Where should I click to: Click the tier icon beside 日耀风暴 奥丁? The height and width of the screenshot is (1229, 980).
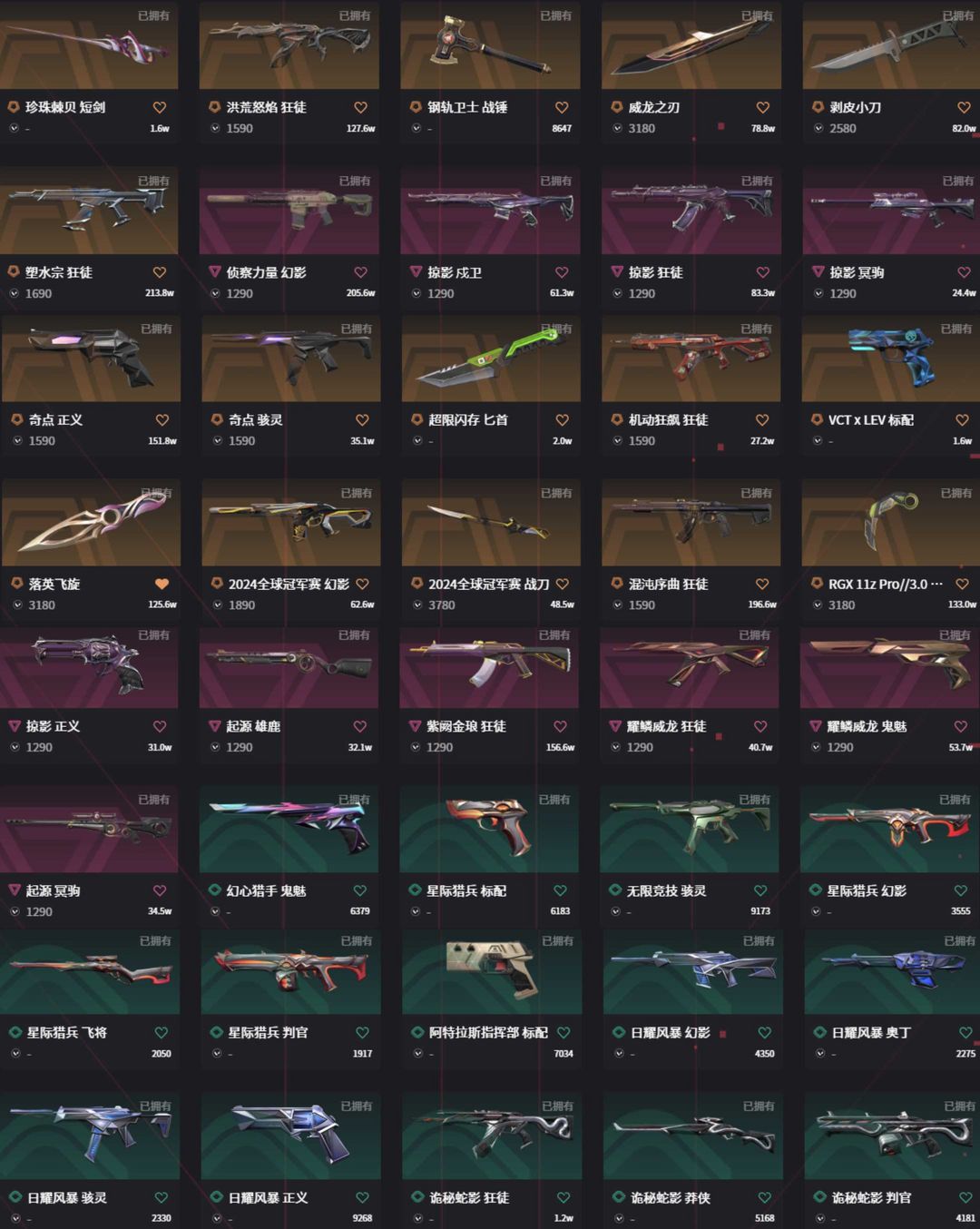pyautogui.click(x=820, y=1032)
